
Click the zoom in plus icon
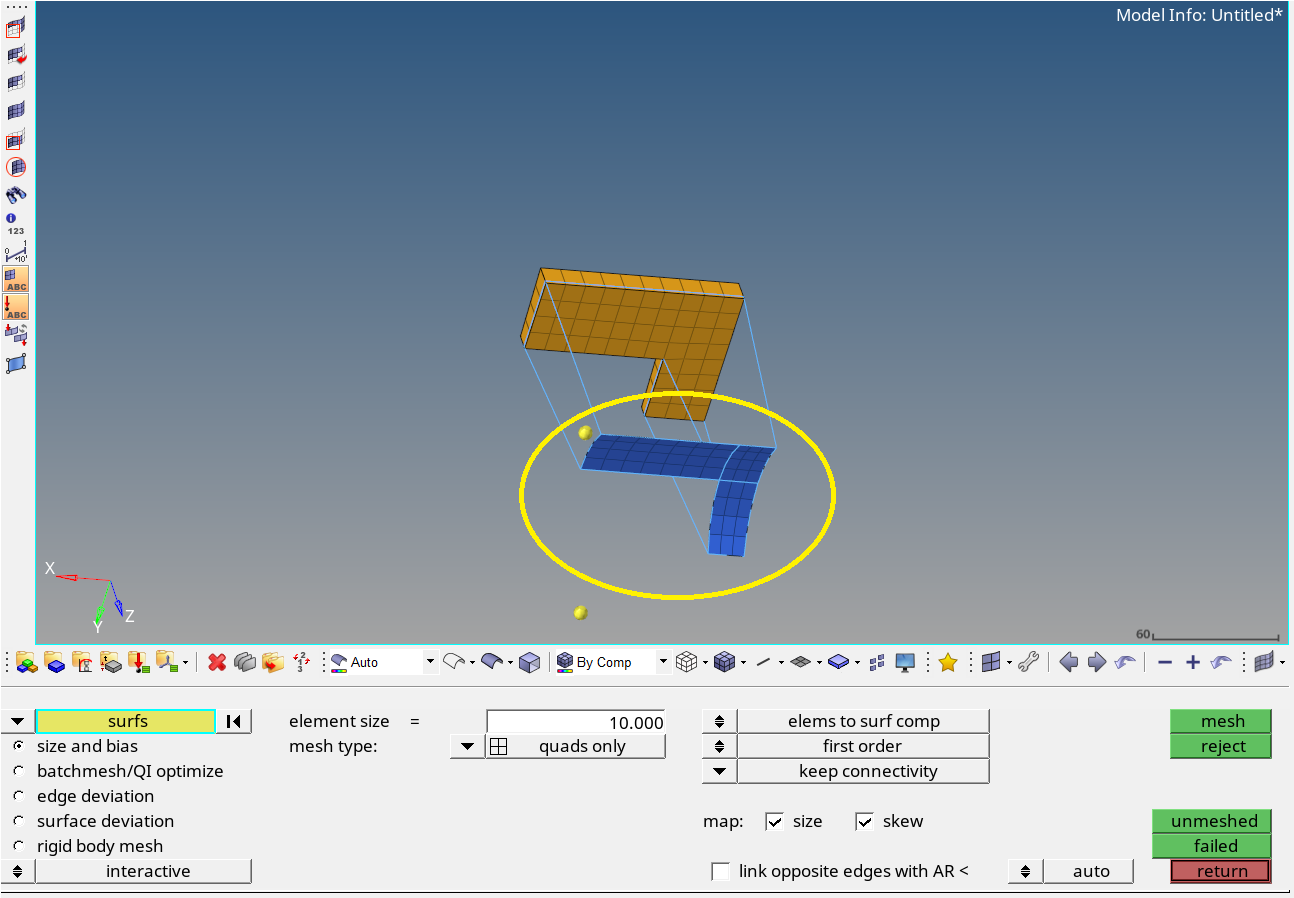point(1193,662)
